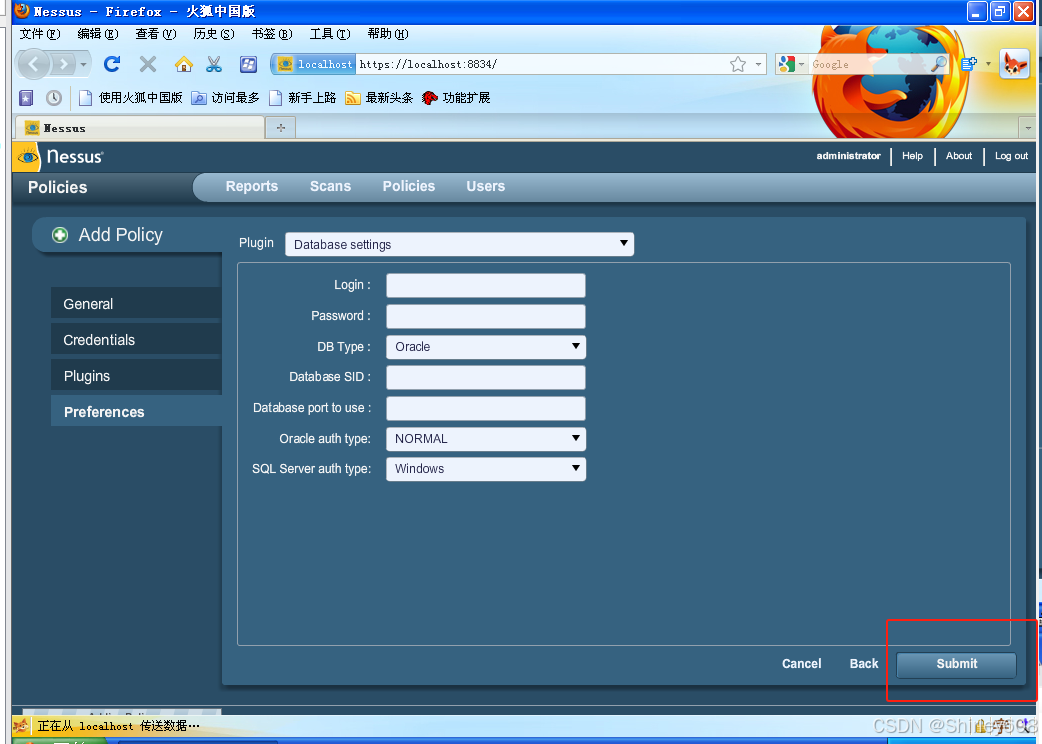Open the search engine selector dropdown

(791, 64)
